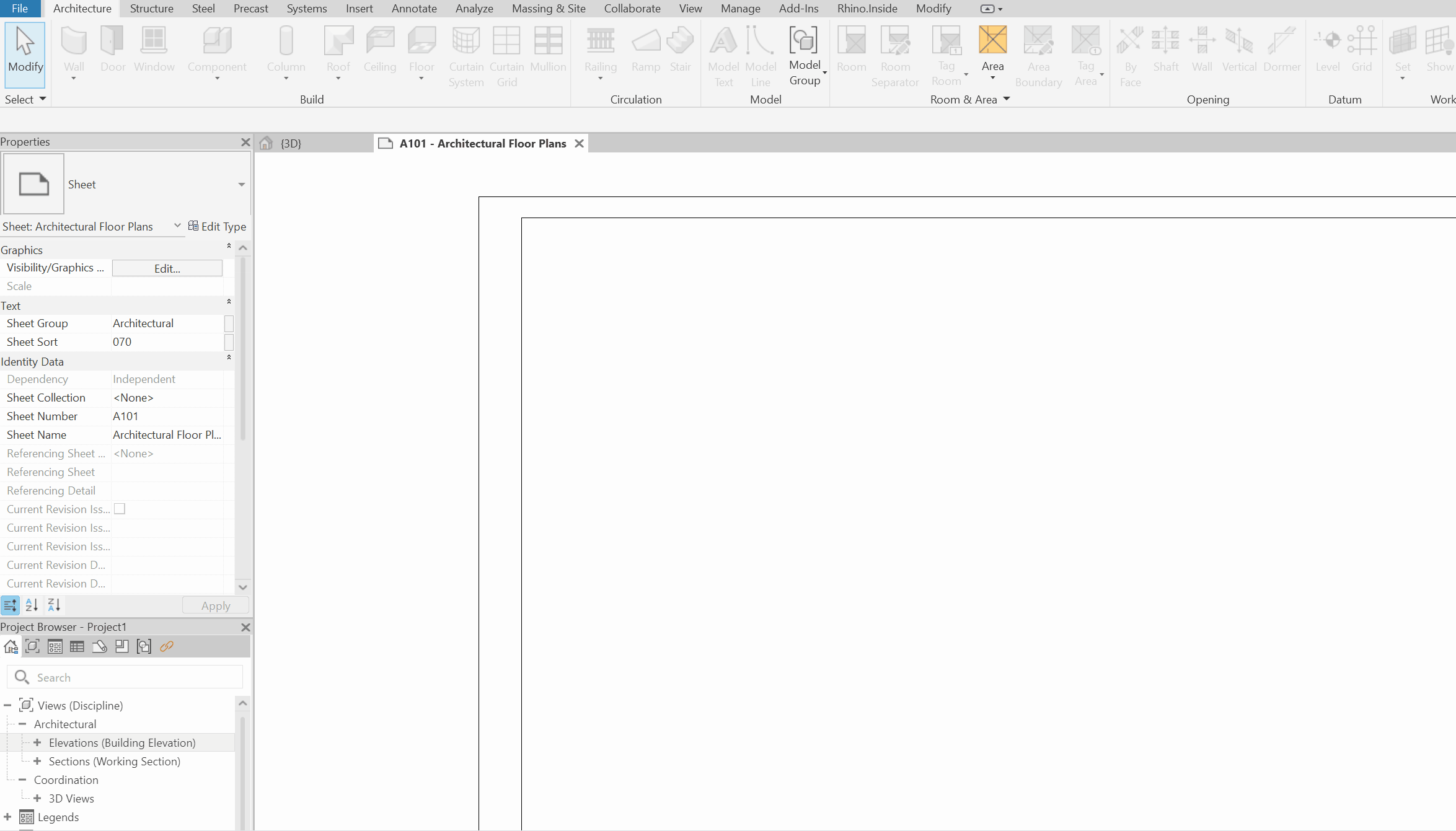This screenshot has height=831, width=1456.
Task: Open the Select panel dropdown
Action: (x=42, y=99)
